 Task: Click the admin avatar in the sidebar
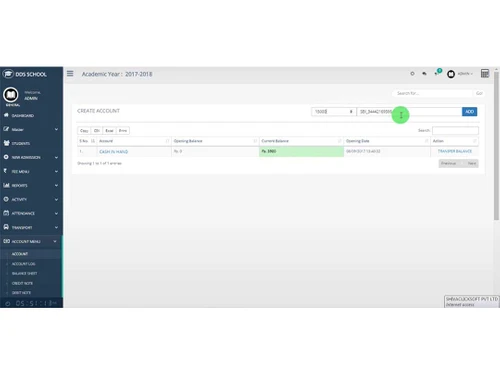[x=11, y=95]
